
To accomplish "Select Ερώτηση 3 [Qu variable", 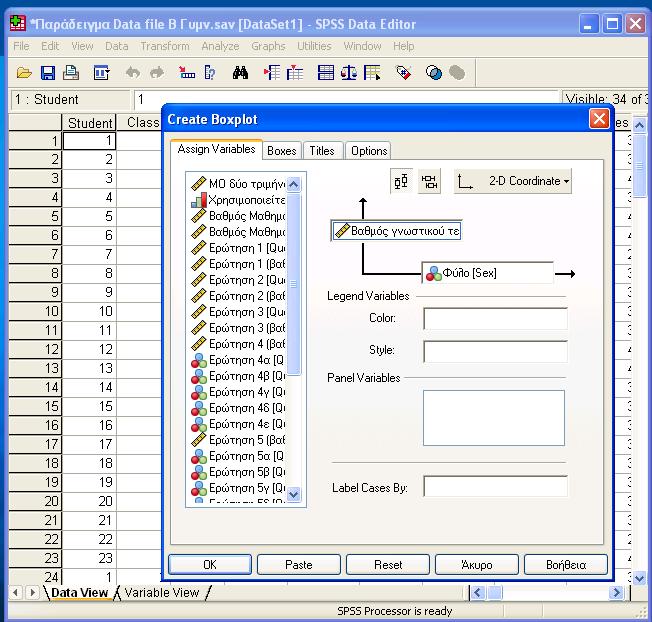I will (238, 311).
